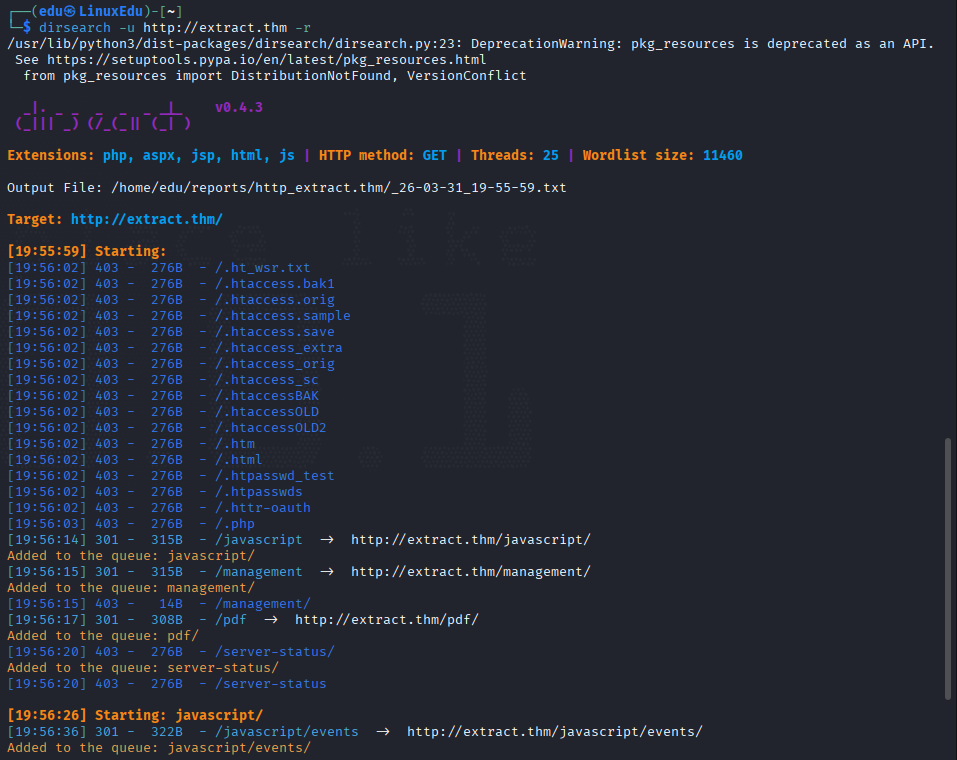Click the /.htaccess_sc result path

click(267, 380)
